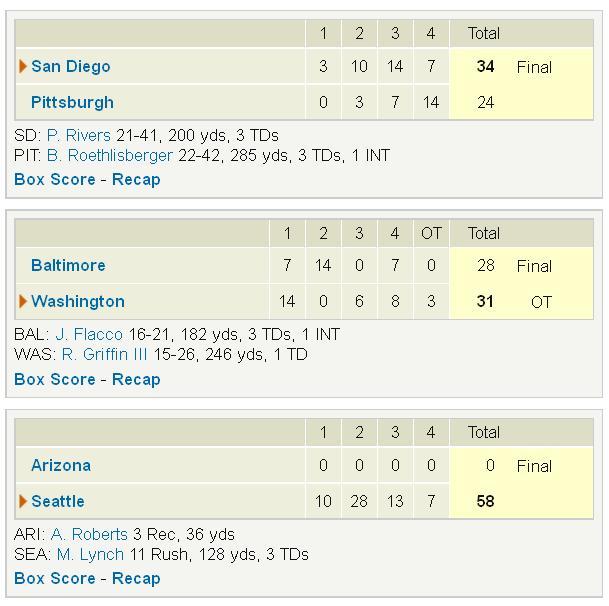Screen dimensions: 609x606
Task: View B. Roethlisberger player page
Action: point(110,155)
